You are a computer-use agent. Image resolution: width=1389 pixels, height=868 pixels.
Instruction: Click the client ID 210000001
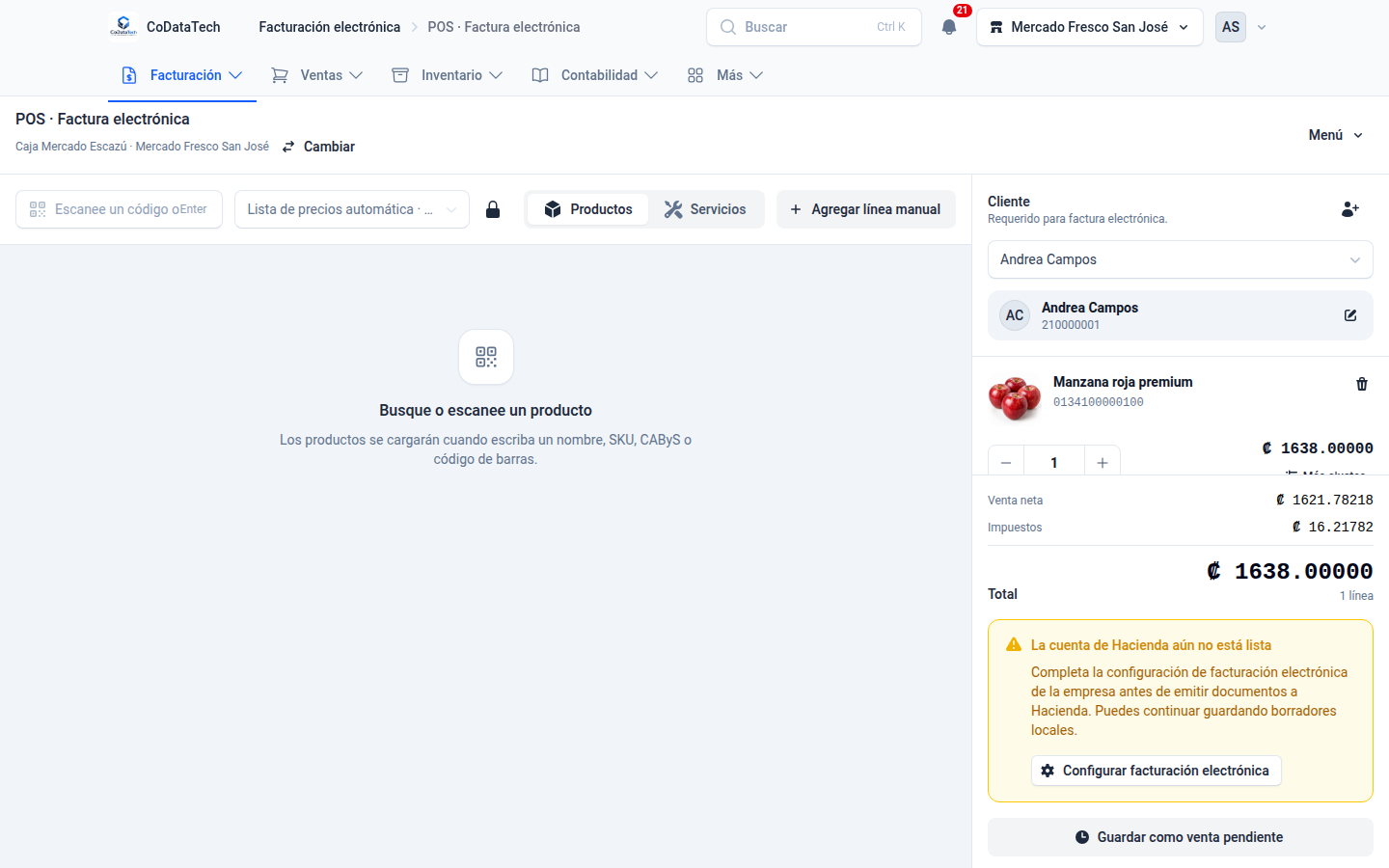(x=1071, y=325)
